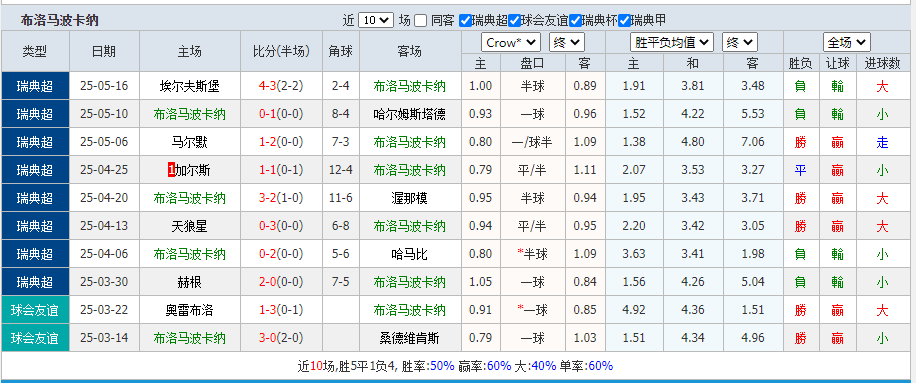This screenshot has height=383, width=916.
Task: Click score 0-1(0-0) on 25-05-10
Action: [282, 114]
